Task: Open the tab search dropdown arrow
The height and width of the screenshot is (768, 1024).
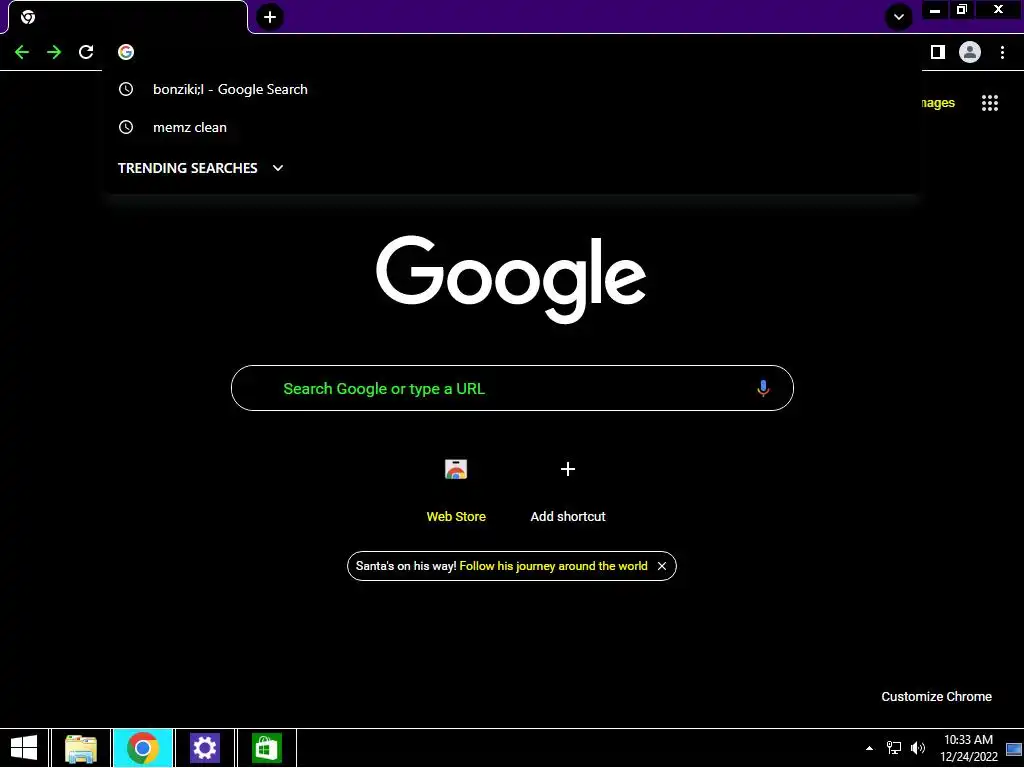Action: point(899,17)
